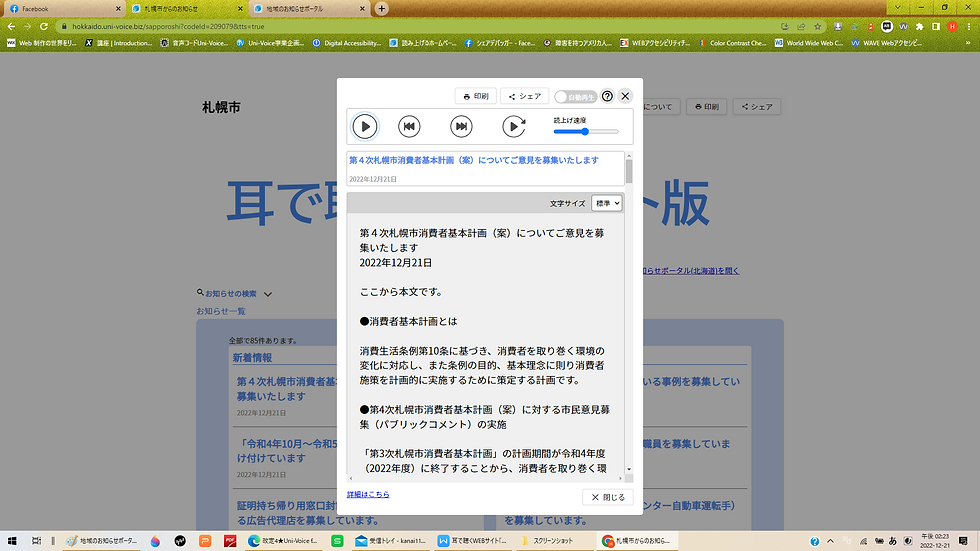
Task: Switch to the 札幌市からのお知らせ tab
Action: pos(186,9)
